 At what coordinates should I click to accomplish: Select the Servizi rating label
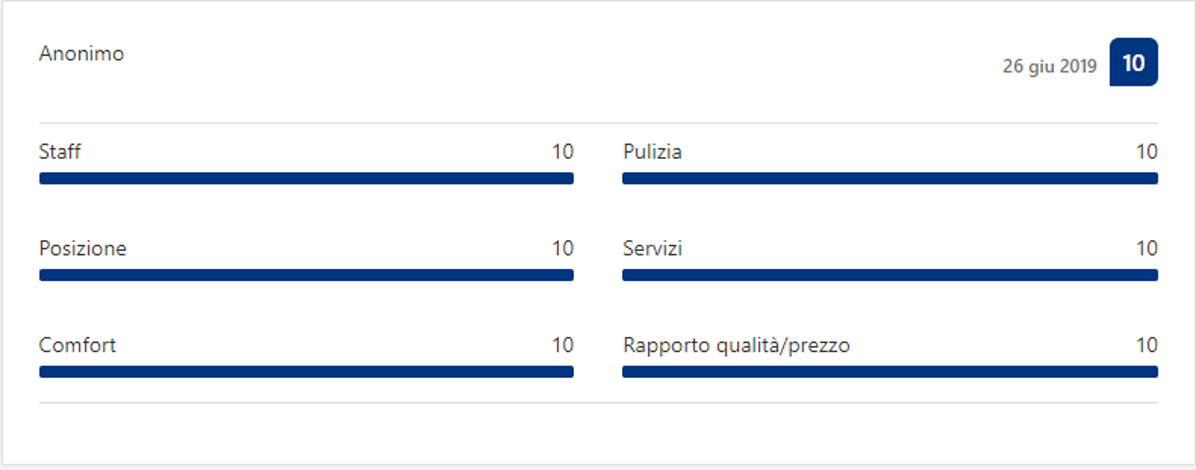pyautogui.click(x=652, y=249)
